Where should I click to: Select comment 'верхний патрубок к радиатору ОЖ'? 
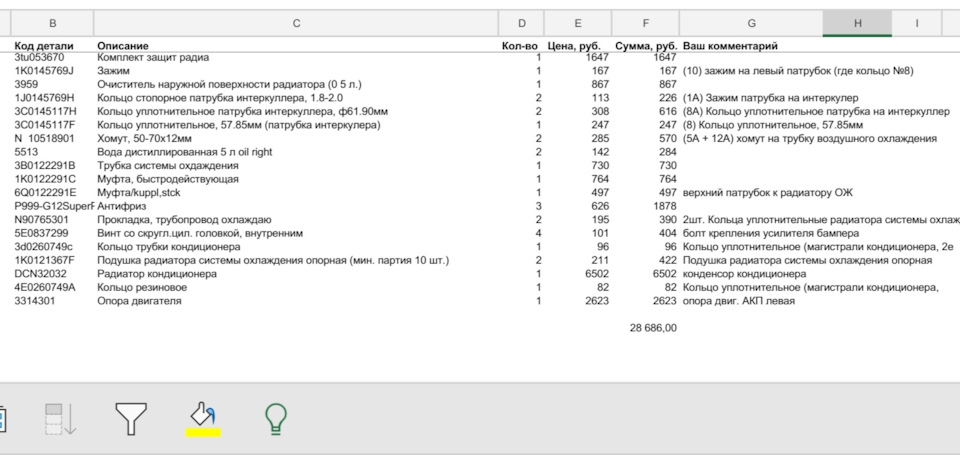[x=768, y=193]
